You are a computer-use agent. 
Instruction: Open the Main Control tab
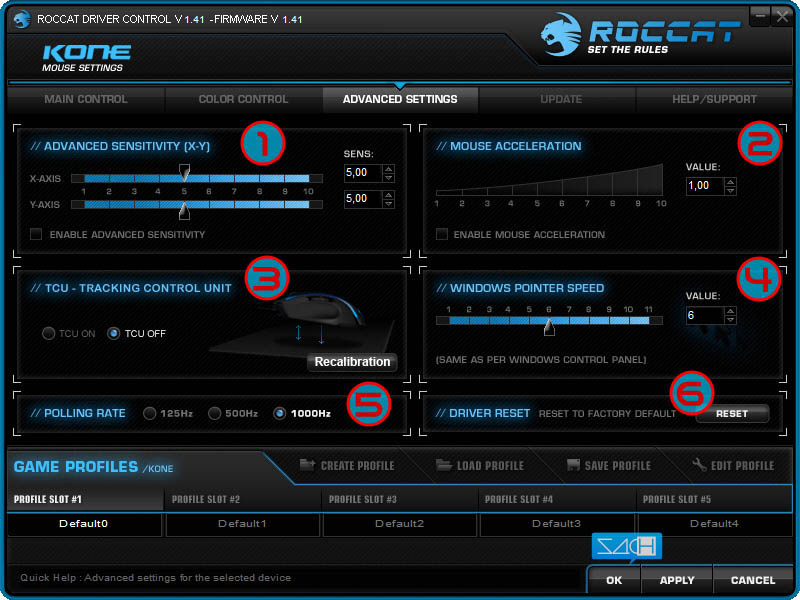point(86,99)
